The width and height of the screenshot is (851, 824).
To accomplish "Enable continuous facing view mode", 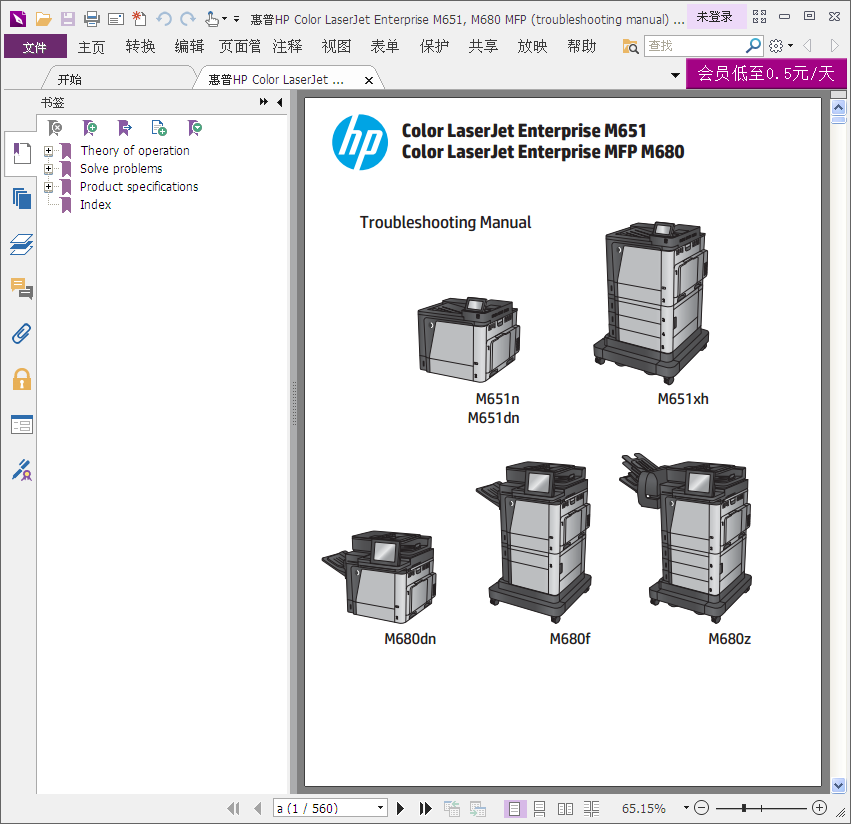I will click(x=592, y=809).
